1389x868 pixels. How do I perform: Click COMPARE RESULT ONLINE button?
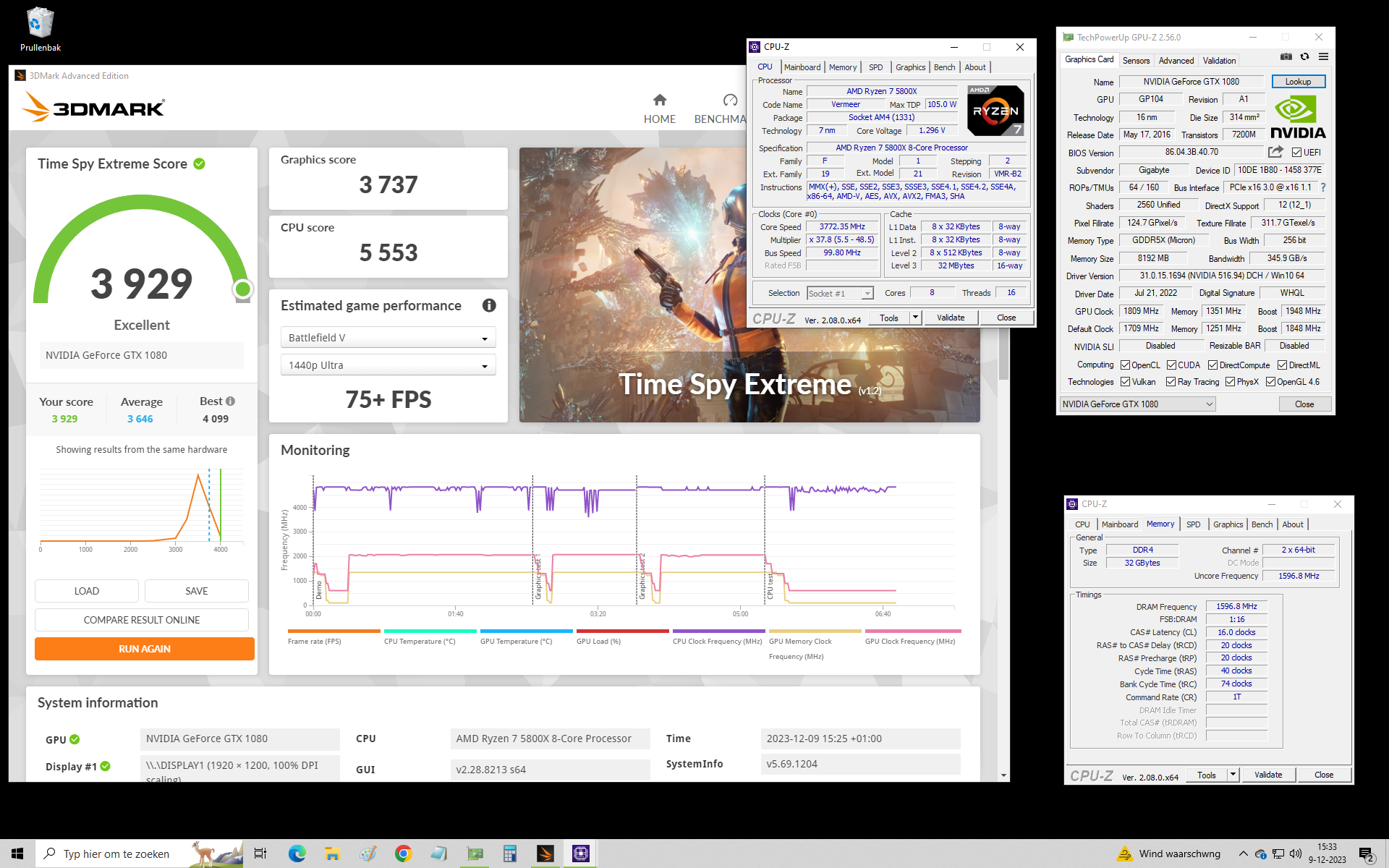142,620
